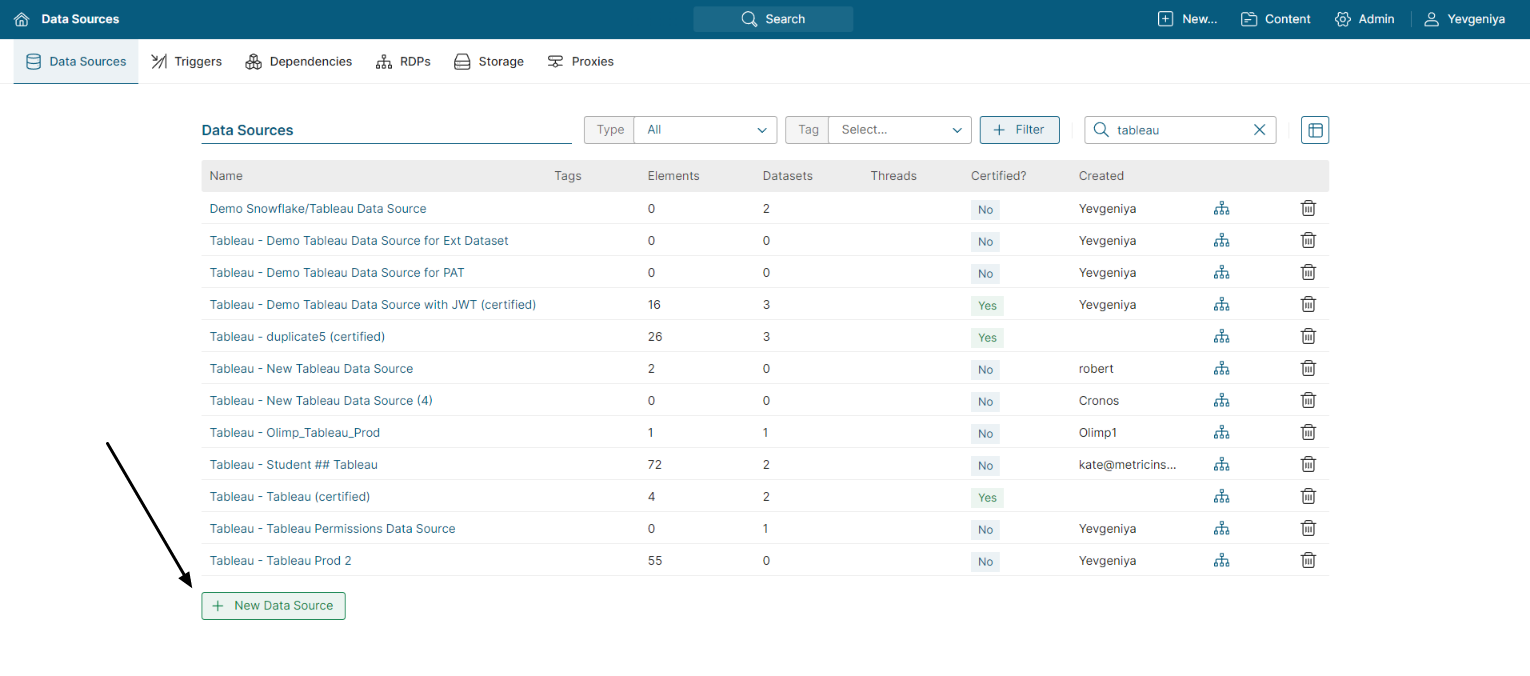
Task: Sort by the Elements column header
Action: [673, 176]
